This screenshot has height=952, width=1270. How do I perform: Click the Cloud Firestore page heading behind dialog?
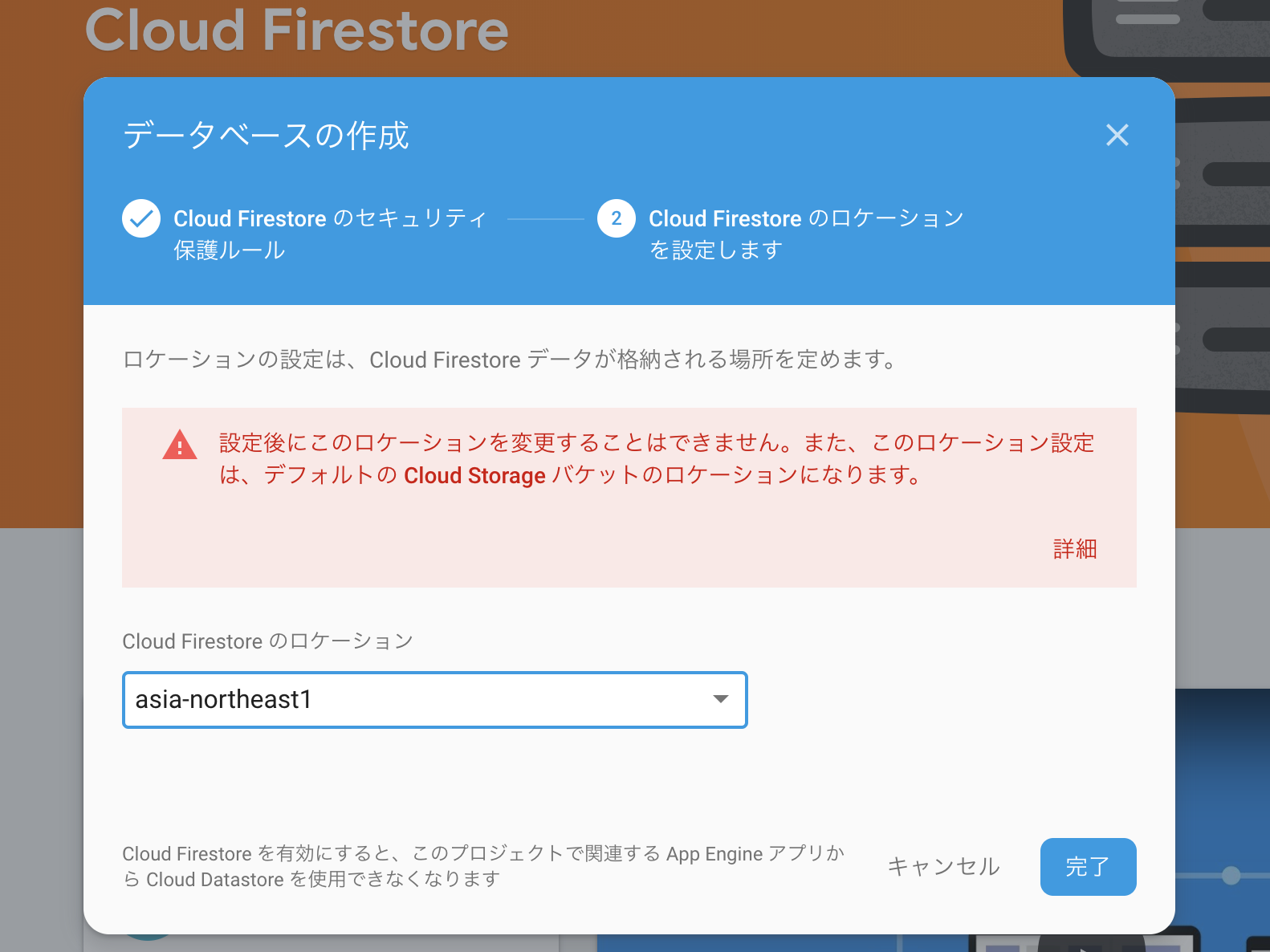point(297,31)
